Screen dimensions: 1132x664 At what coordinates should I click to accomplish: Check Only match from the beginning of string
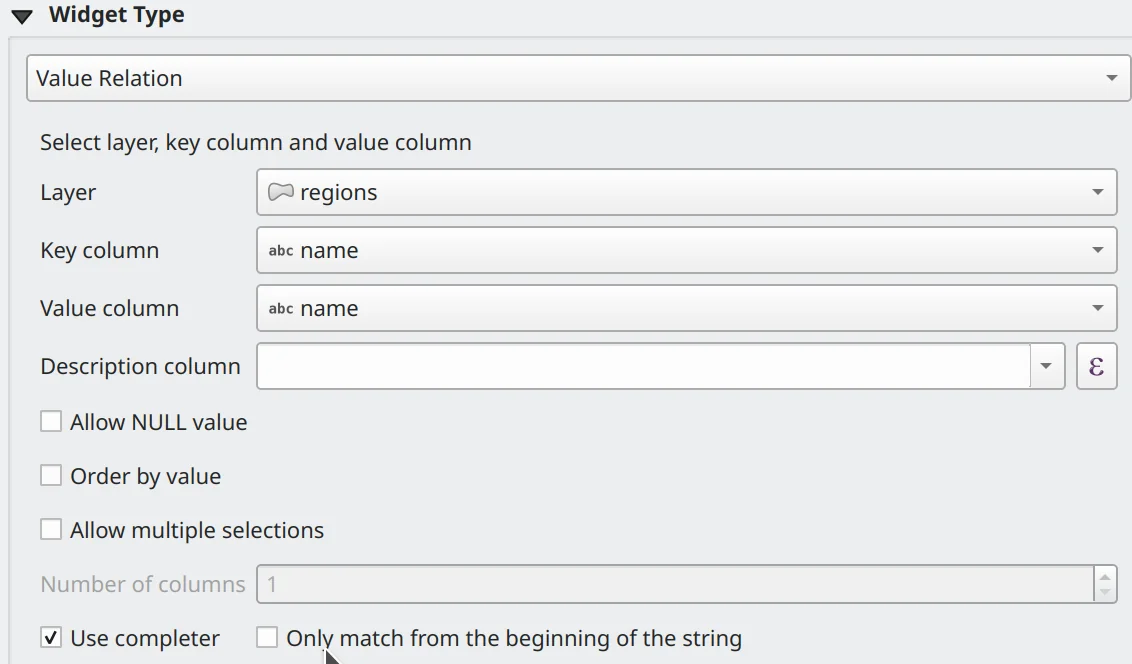point(267,638)
